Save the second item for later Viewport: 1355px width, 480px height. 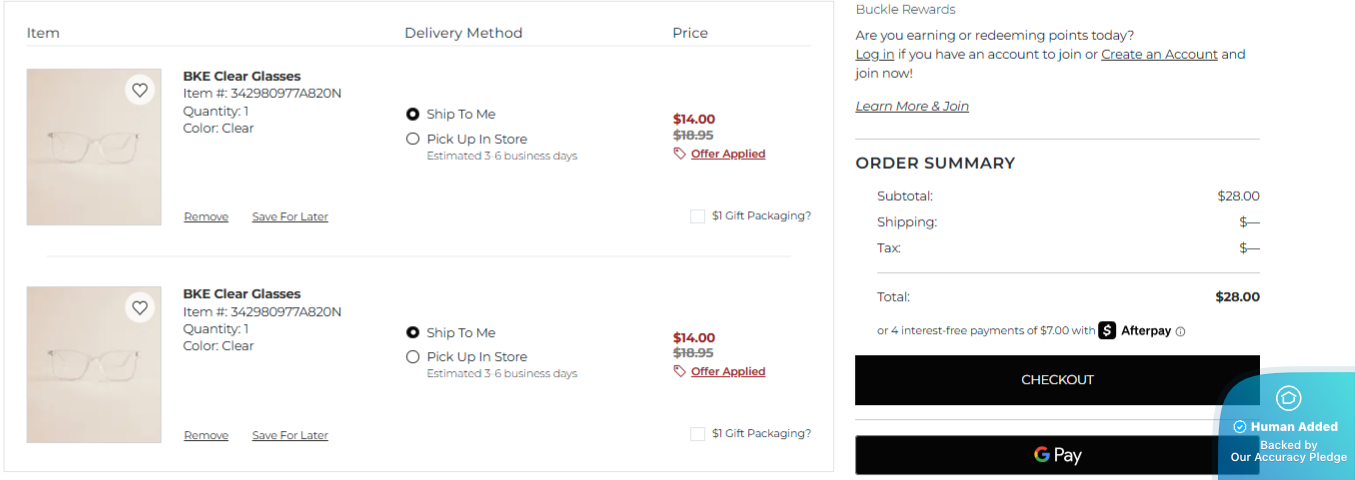pos(290,435)
